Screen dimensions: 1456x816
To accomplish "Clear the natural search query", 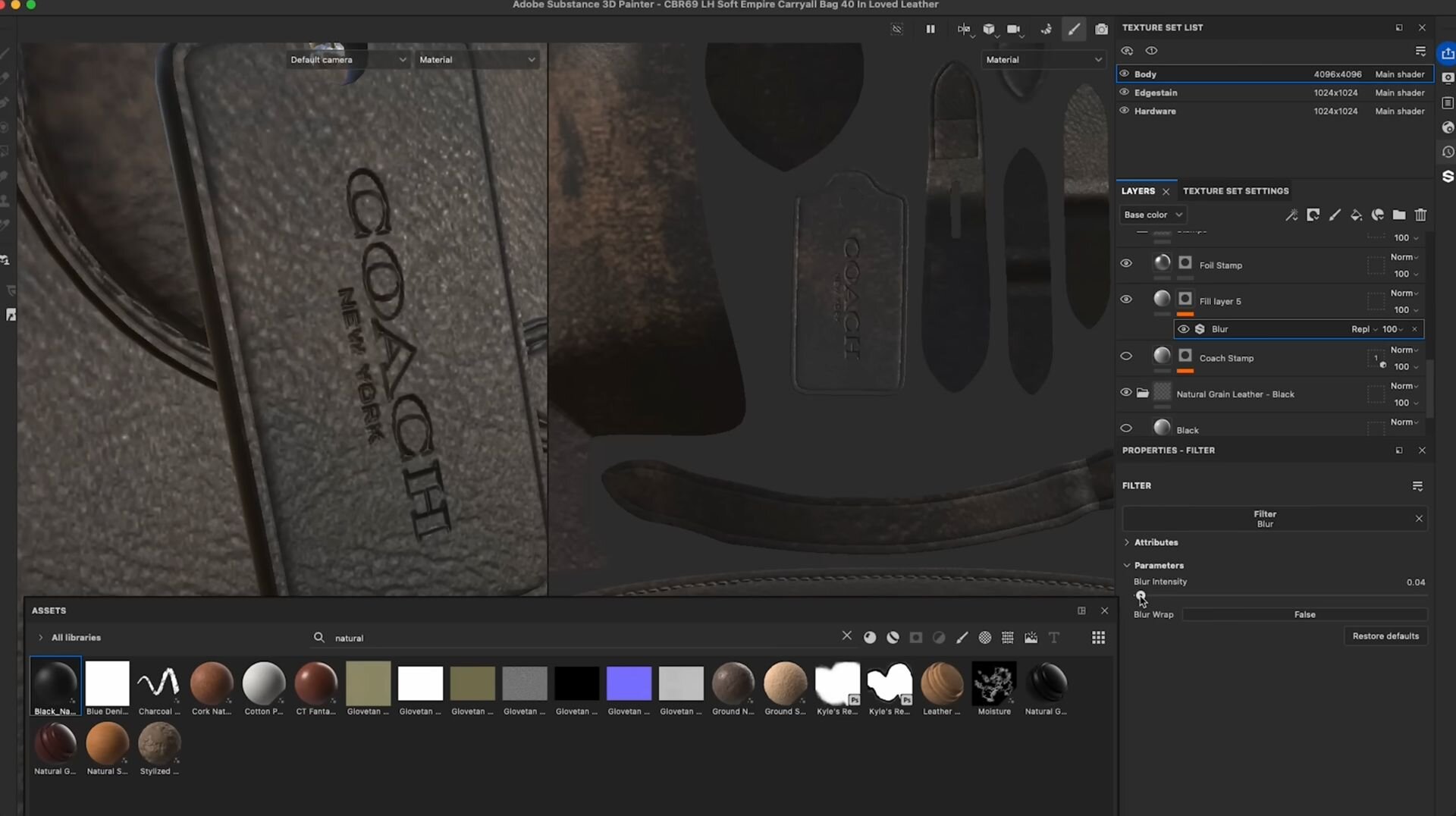I will point(847,636).
